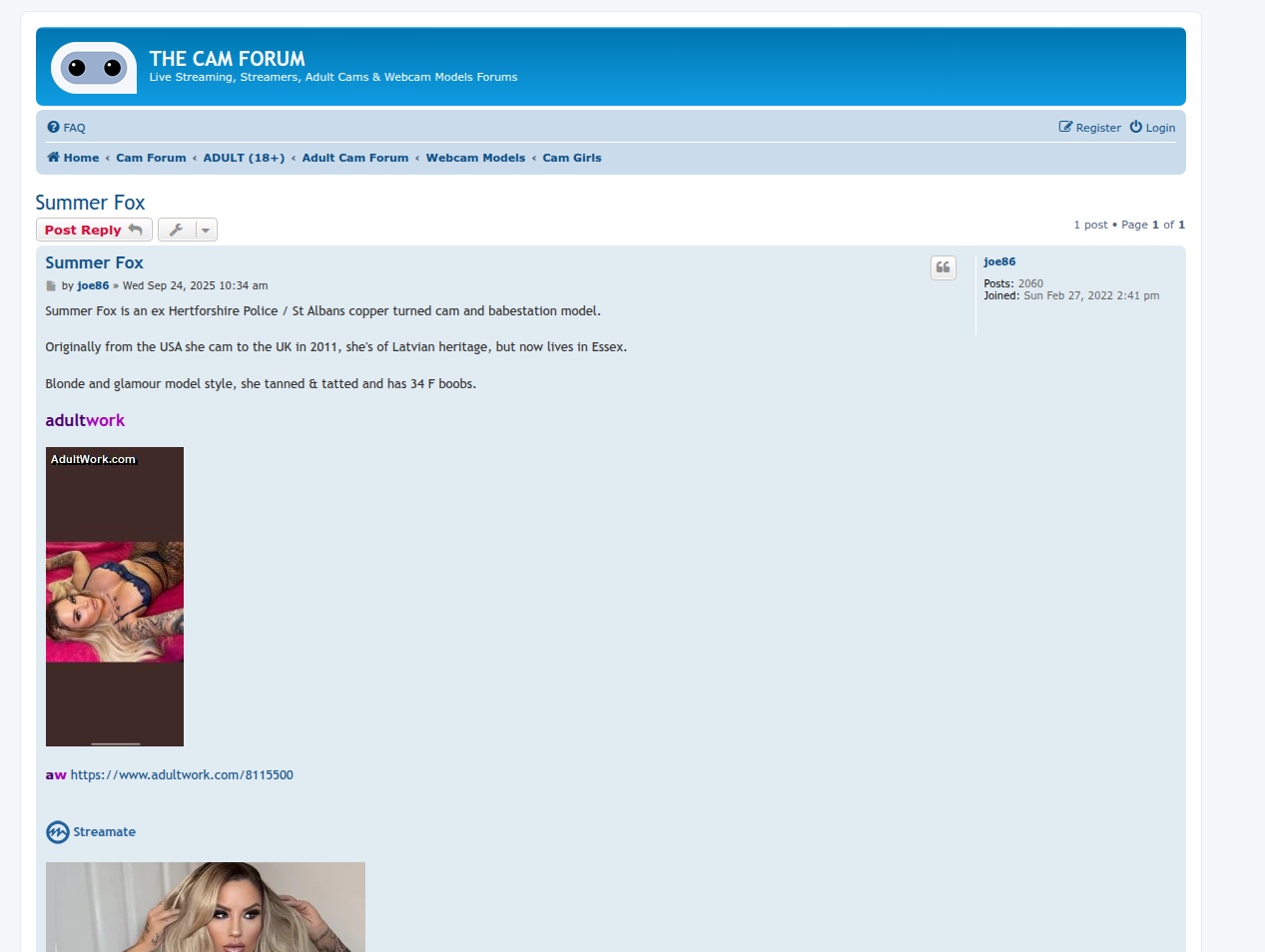Open the Cam Girls breadcrumb
The image size is (1265, 952).
pos(572,158)
